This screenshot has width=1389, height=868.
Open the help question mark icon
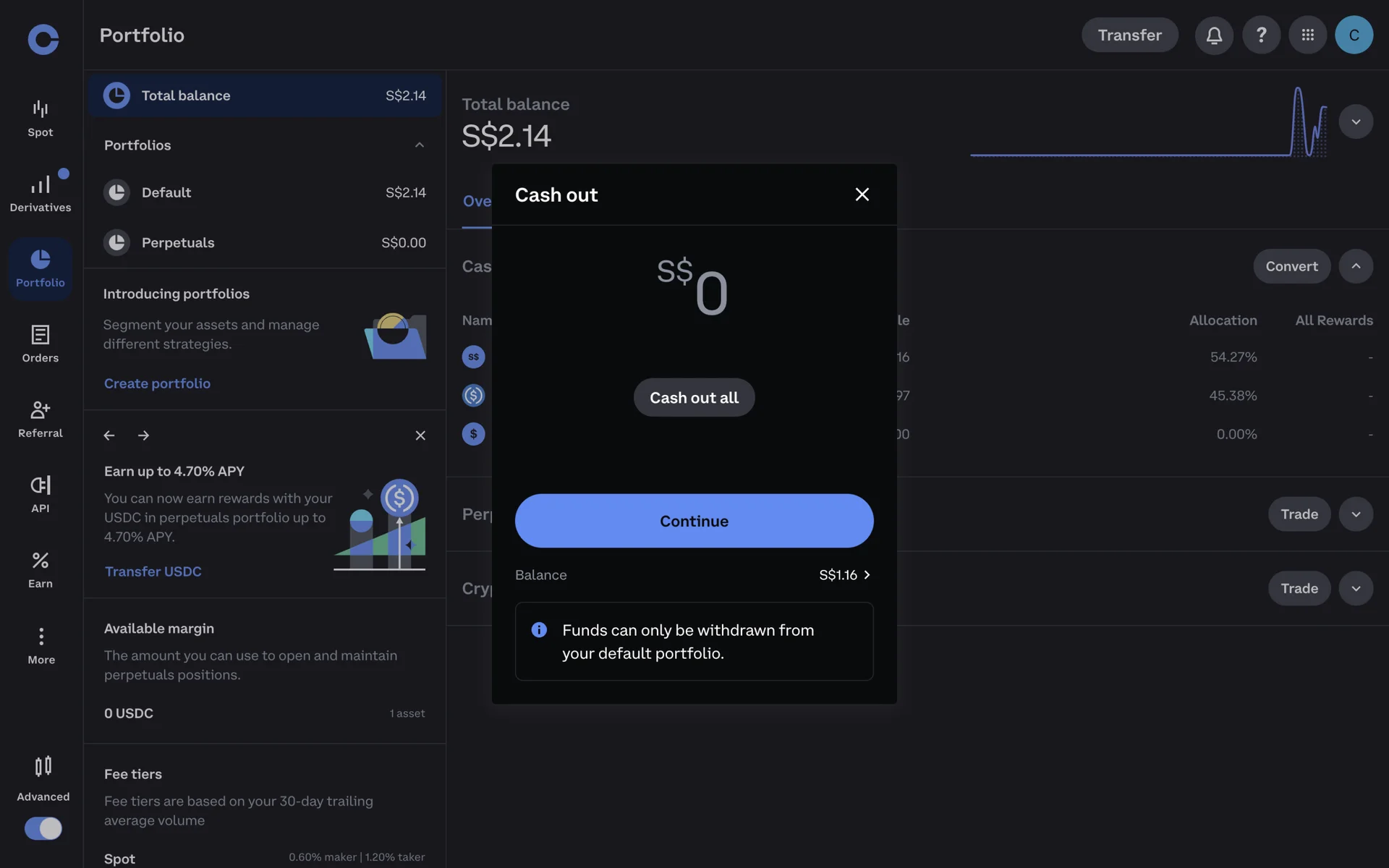(1261, 35)
